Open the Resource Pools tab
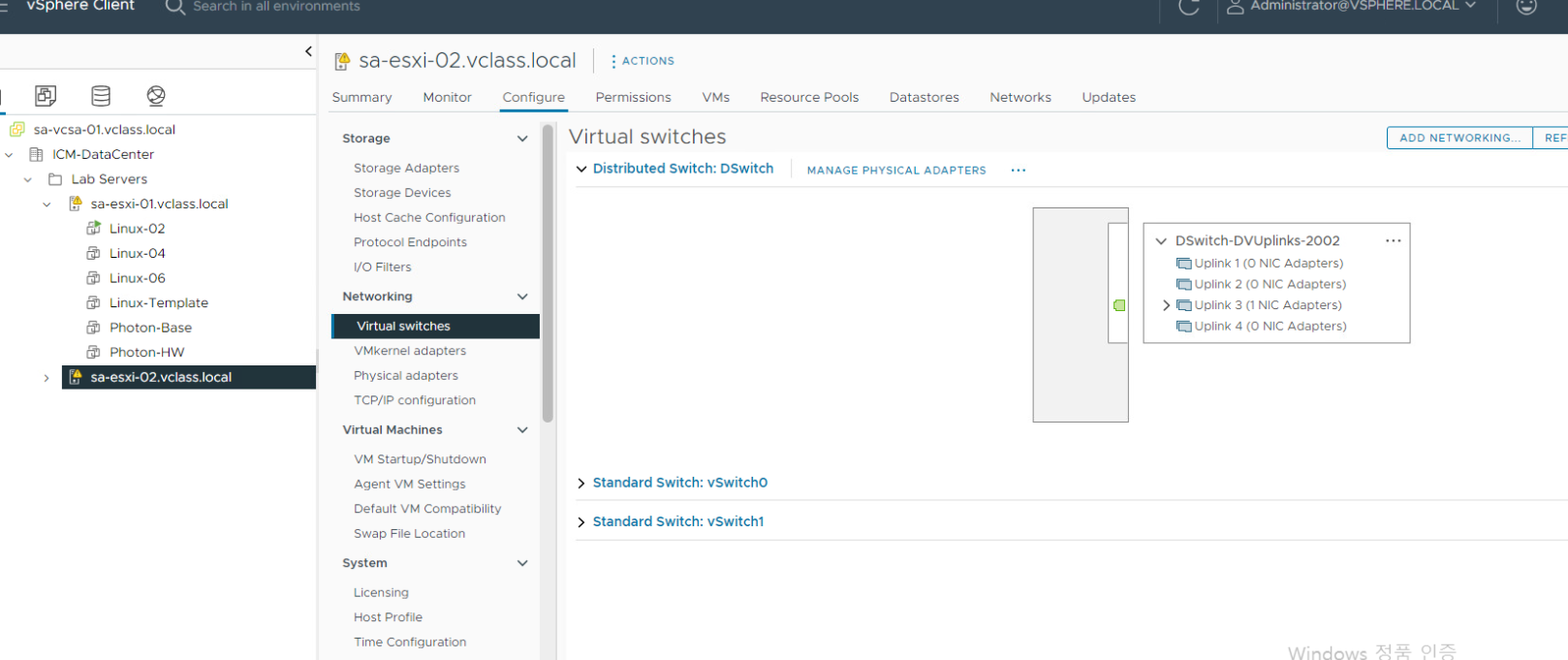This screenshot has height=660, width=1568. pyautogui.click(x=809, y=97)
